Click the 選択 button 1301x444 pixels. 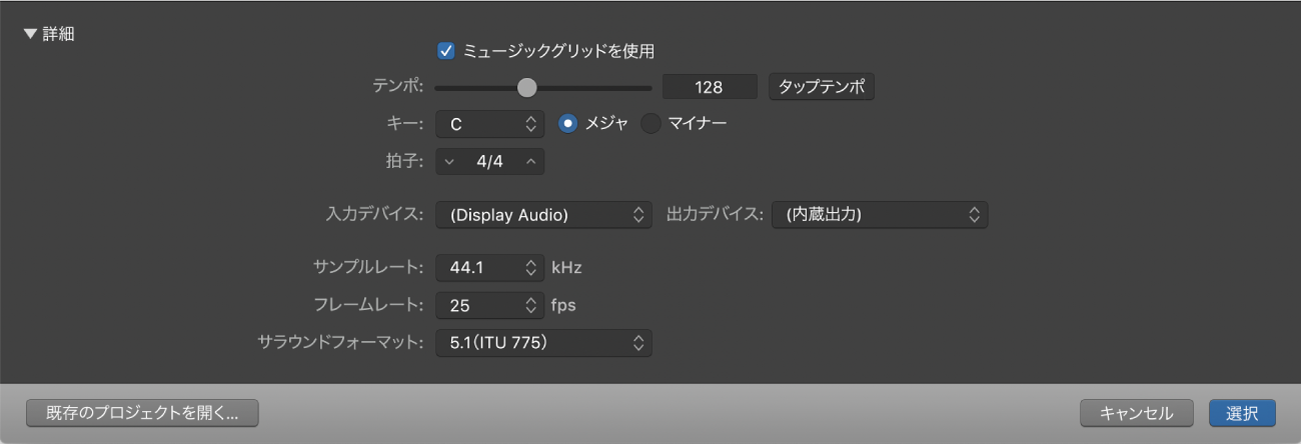coord(1242,413)
